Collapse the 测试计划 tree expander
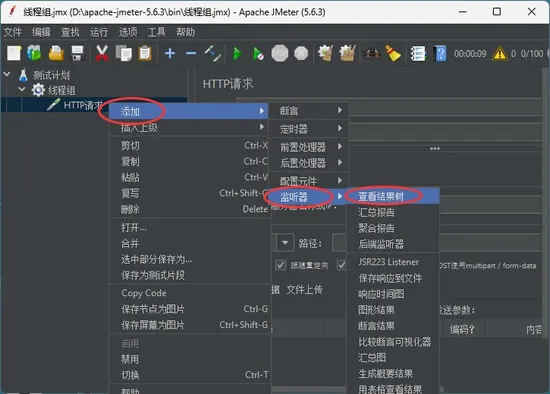This screenshot has width=550, height=394. (x=7, y=74)
